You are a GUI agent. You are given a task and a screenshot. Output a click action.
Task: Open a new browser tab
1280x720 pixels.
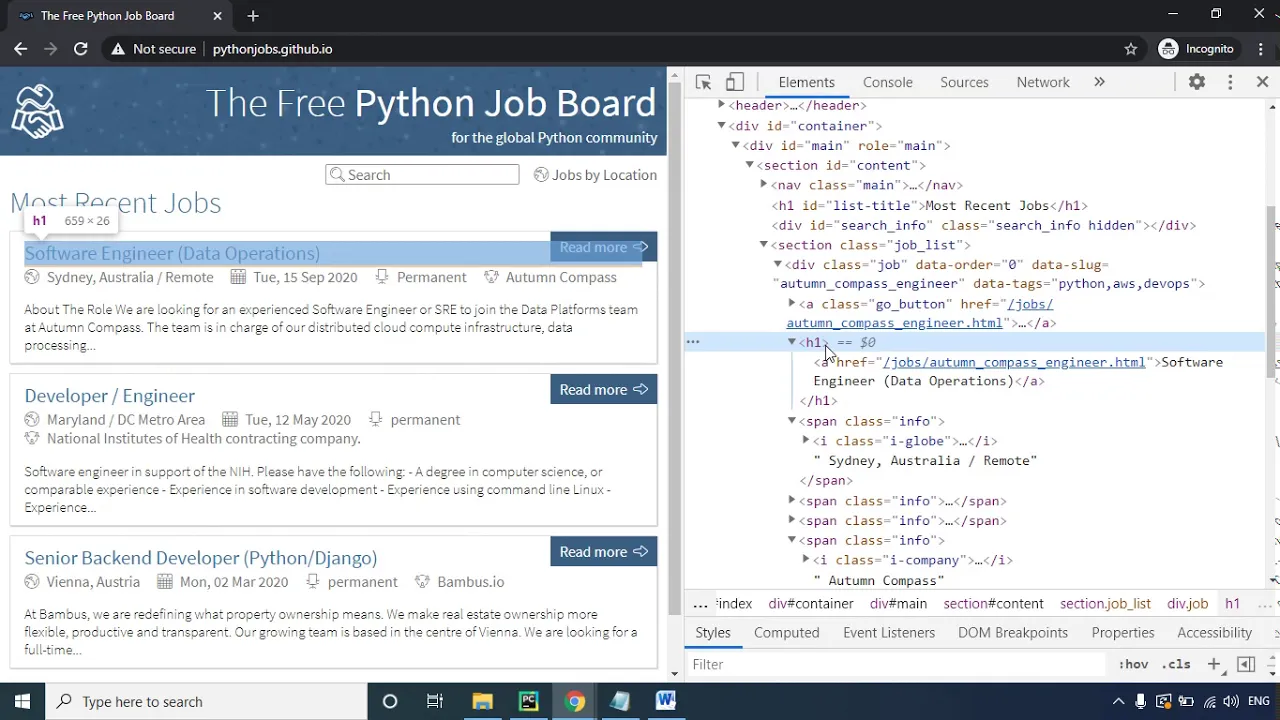click(x=253, y=16)
